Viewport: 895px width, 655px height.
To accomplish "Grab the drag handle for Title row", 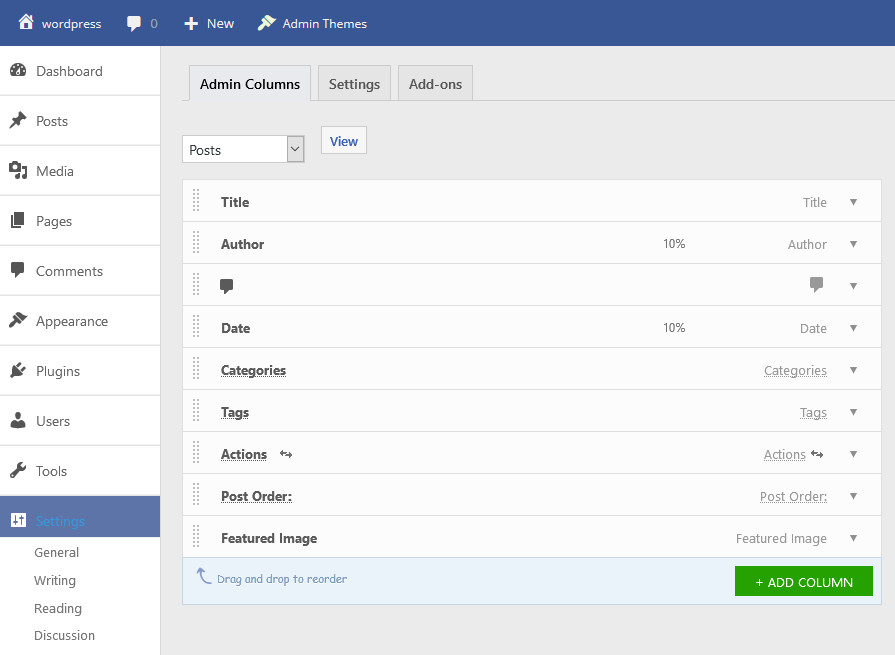I will coord(196,202).
